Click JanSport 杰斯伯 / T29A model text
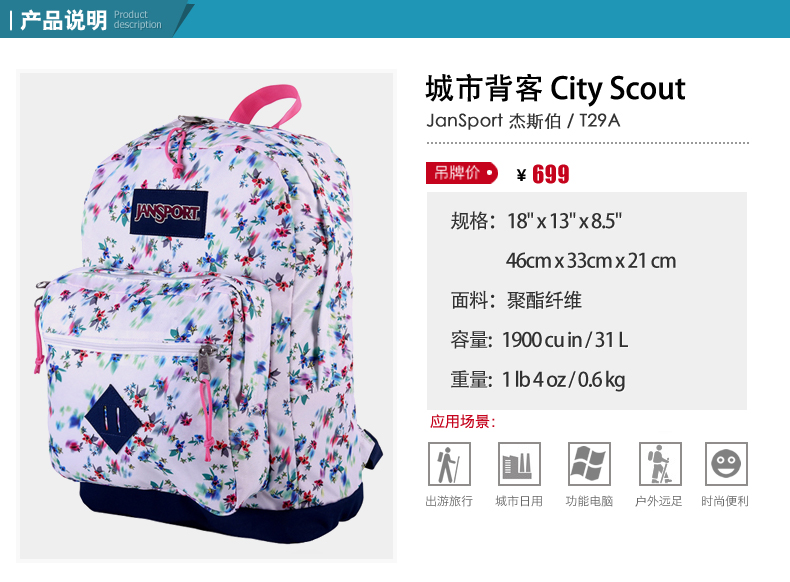This screenshot has width=790, height=582. [x=523, y=121]
